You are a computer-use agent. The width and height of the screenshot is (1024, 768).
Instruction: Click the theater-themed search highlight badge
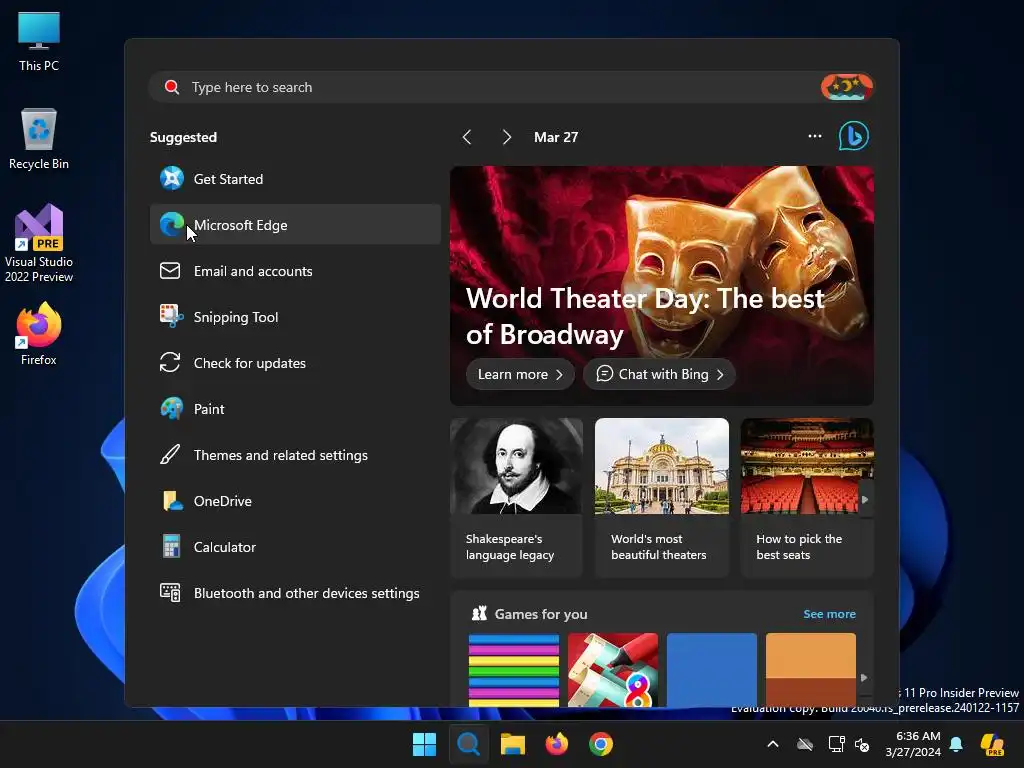coord(847,87)
